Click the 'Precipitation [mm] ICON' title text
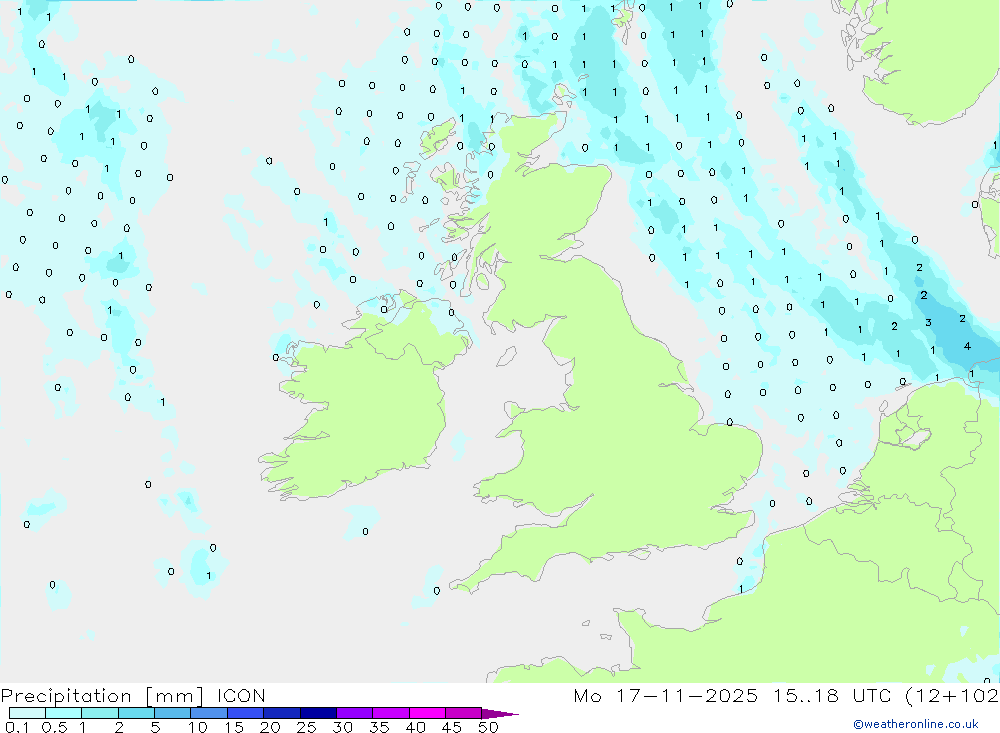 coord(133,696)
